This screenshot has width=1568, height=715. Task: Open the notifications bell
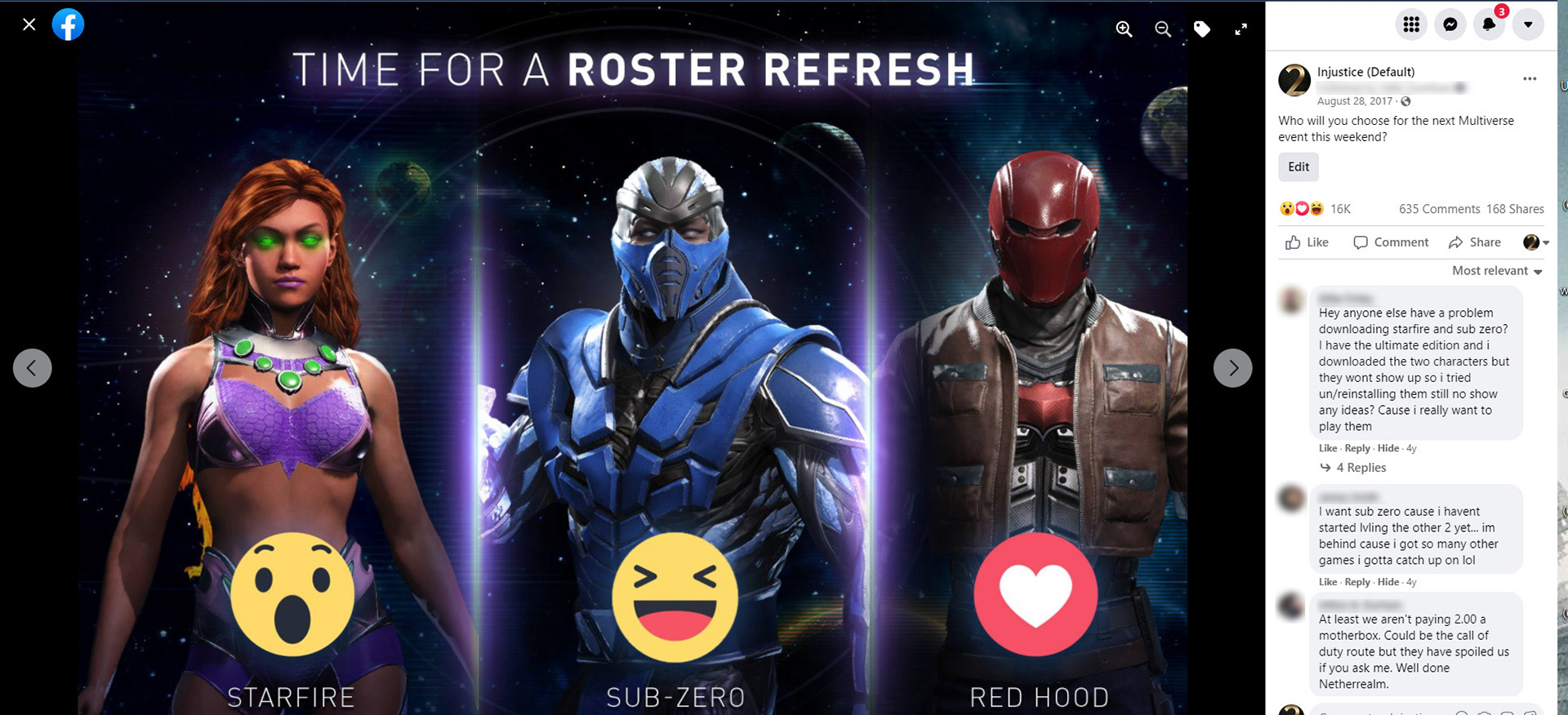(1489, 24)
